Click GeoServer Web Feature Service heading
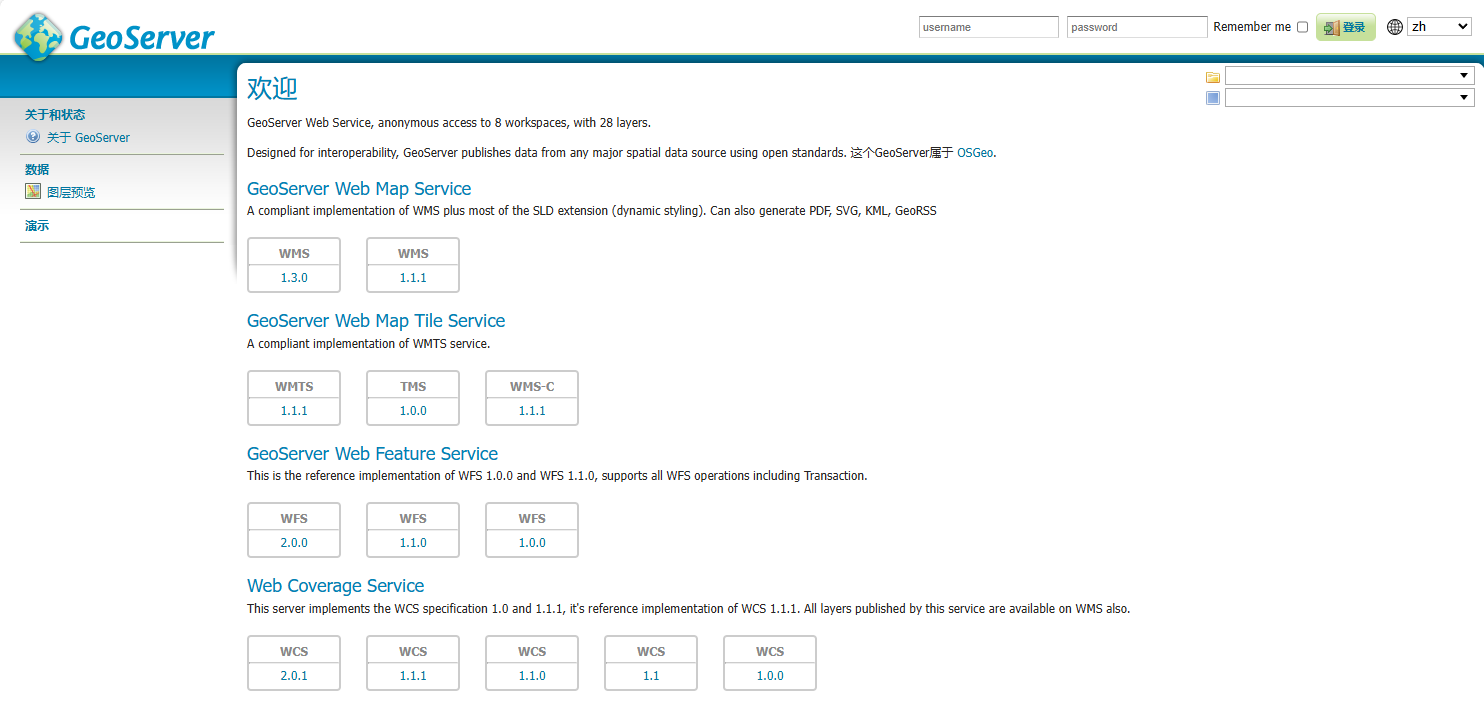The image size is (1484, 703). point(372,453)
